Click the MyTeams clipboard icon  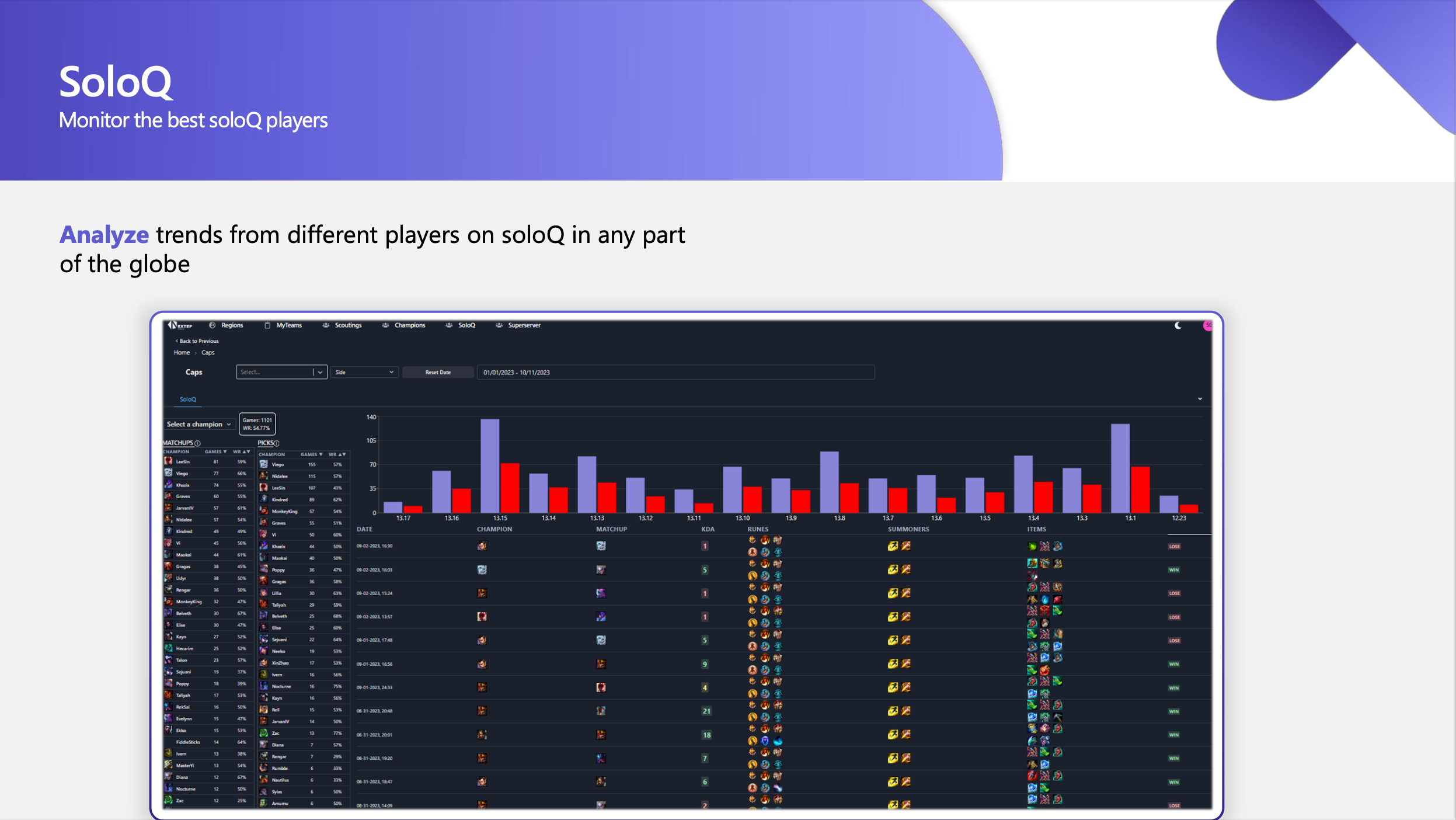267,325
